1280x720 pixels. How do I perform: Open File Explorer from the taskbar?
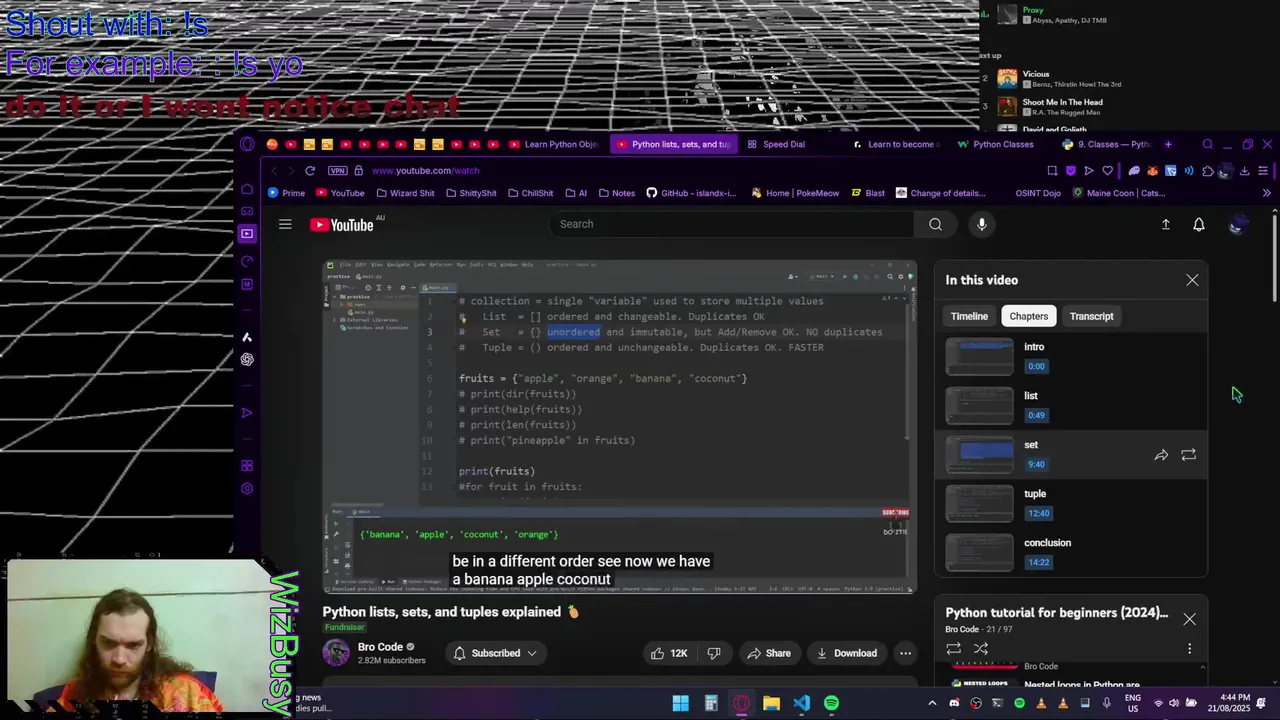771,703
